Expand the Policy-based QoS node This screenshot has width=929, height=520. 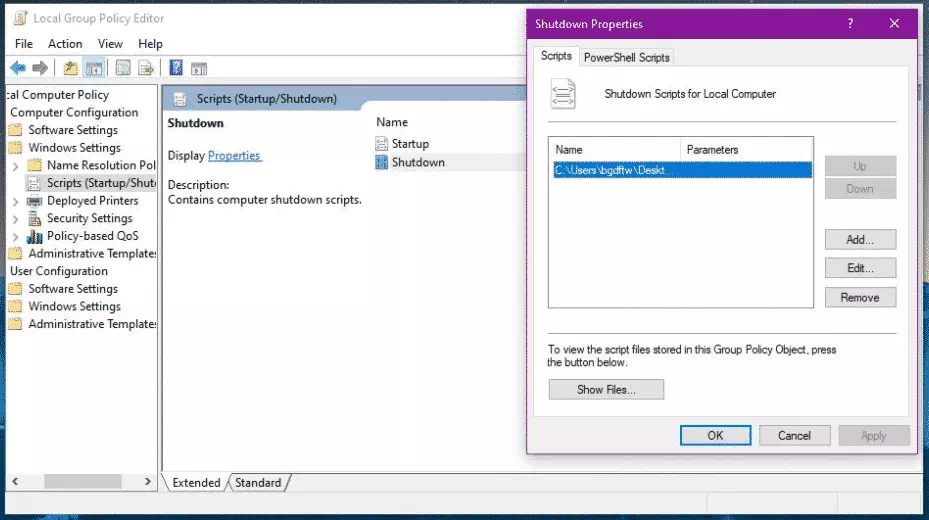[16, 237]
